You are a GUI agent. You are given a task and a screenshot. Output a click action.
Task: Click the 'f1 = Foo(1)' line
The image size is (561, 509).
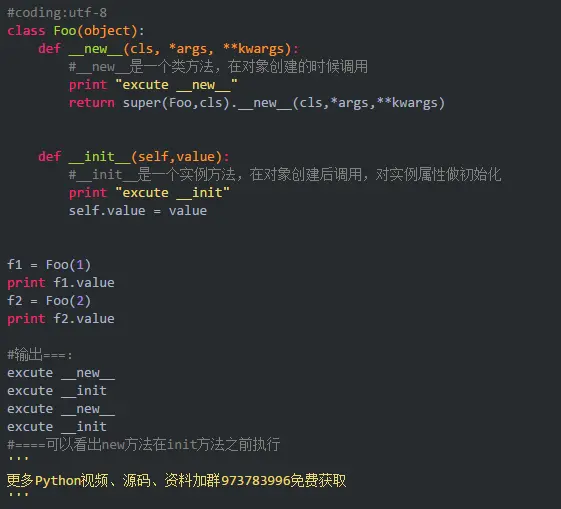tap(49, 265)
